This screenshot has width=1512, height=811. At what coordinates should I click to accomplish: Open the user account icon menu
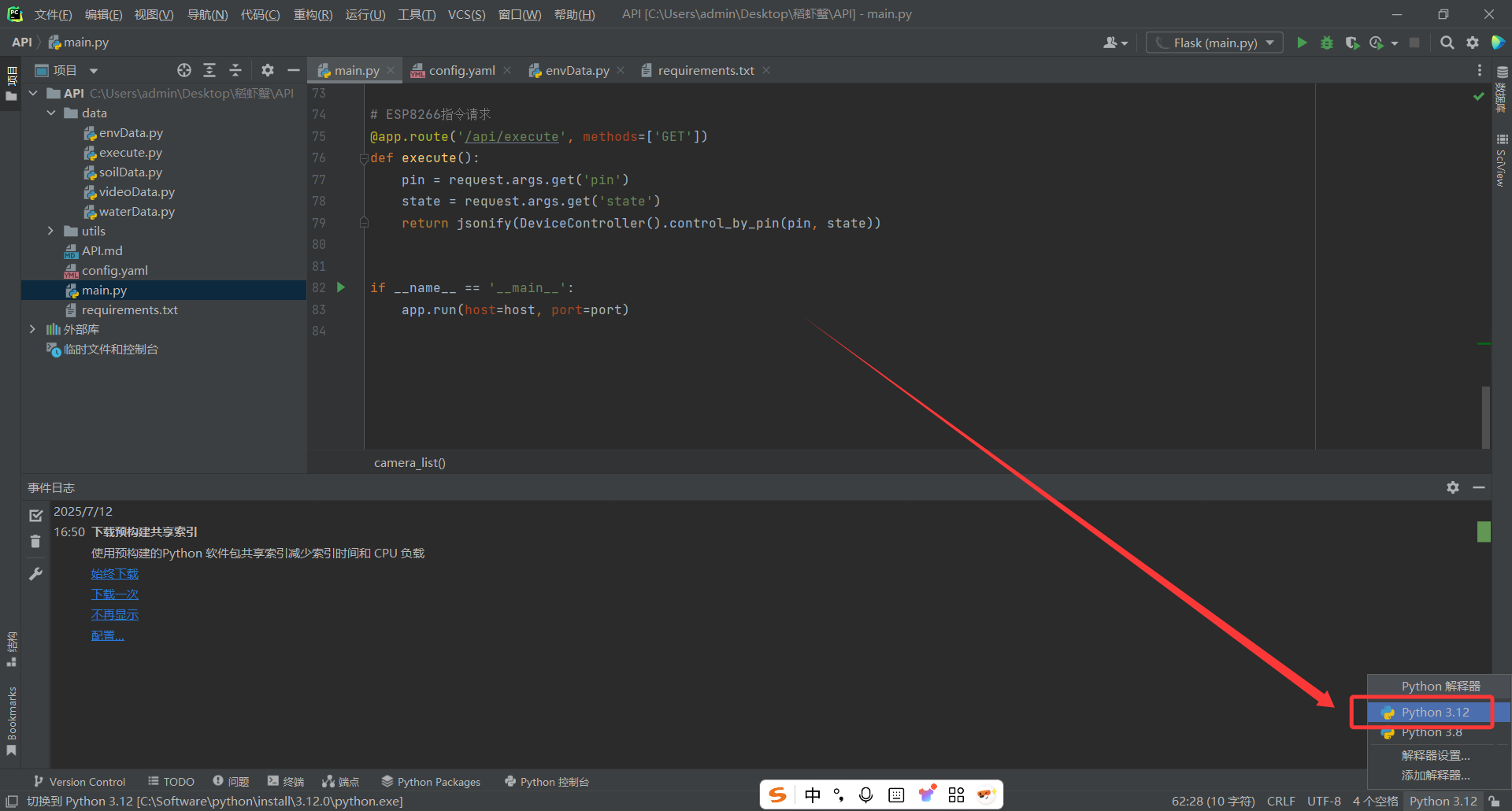pos(1114,43)
